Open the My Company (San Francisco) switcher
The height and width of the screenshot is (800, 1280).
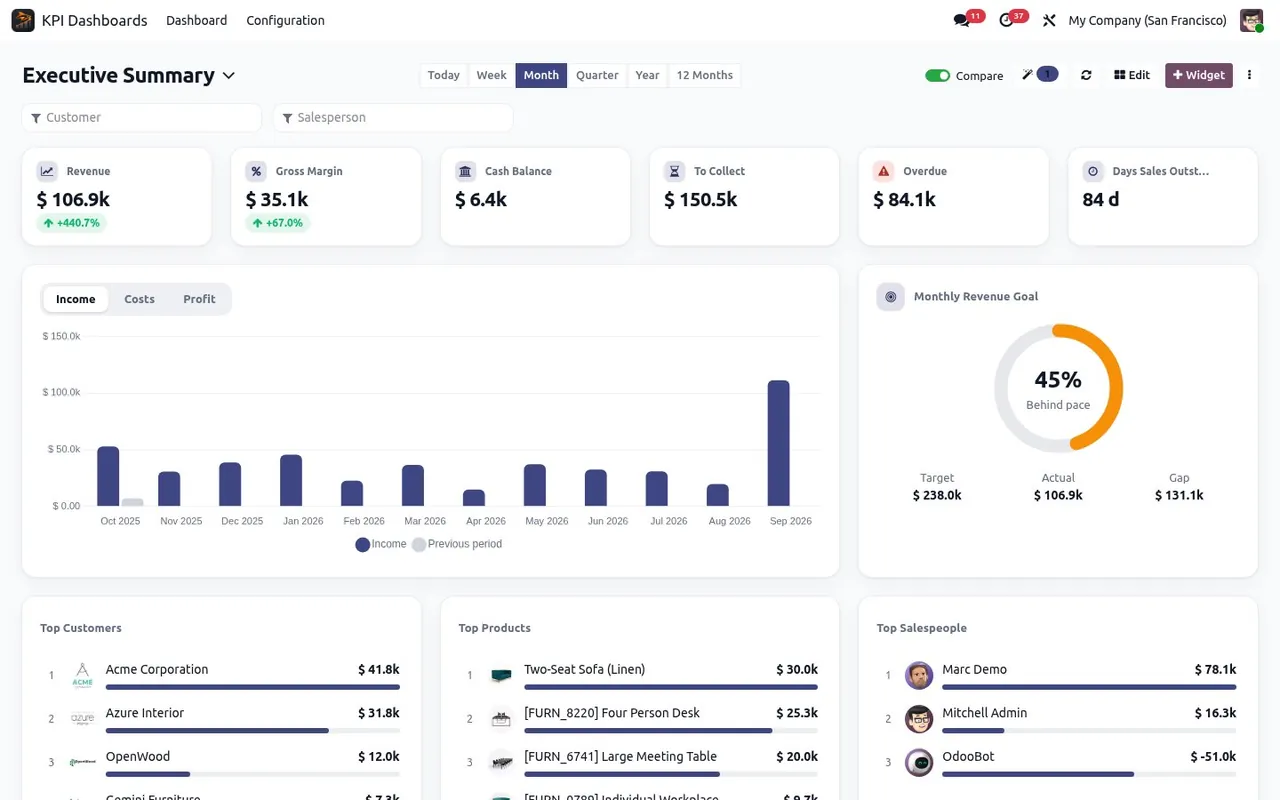[1147, 20]
